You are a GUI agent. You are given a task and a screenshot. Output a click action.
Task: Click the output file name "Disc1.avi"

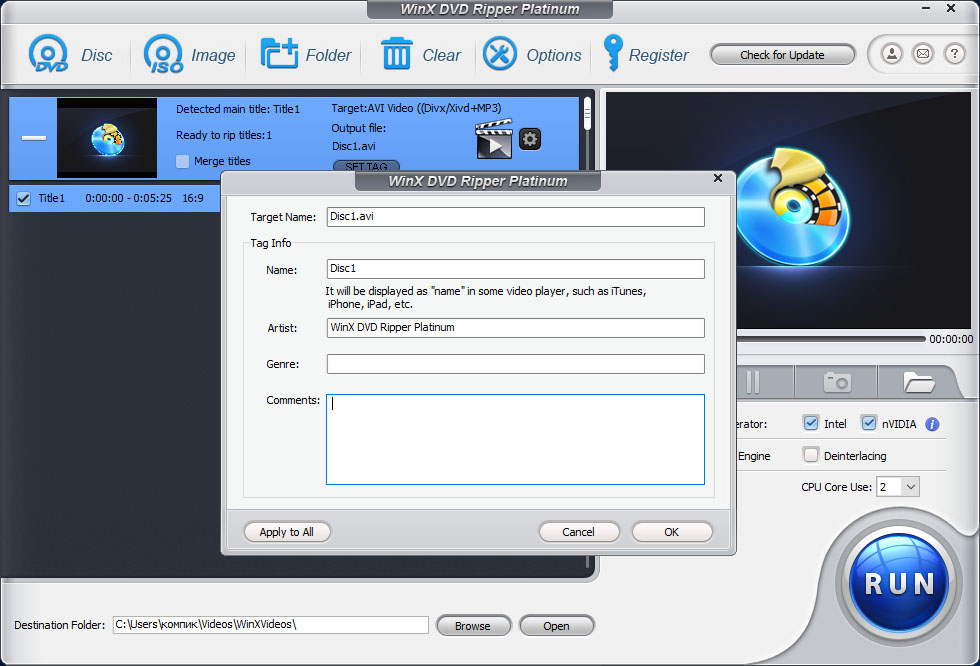354,146
